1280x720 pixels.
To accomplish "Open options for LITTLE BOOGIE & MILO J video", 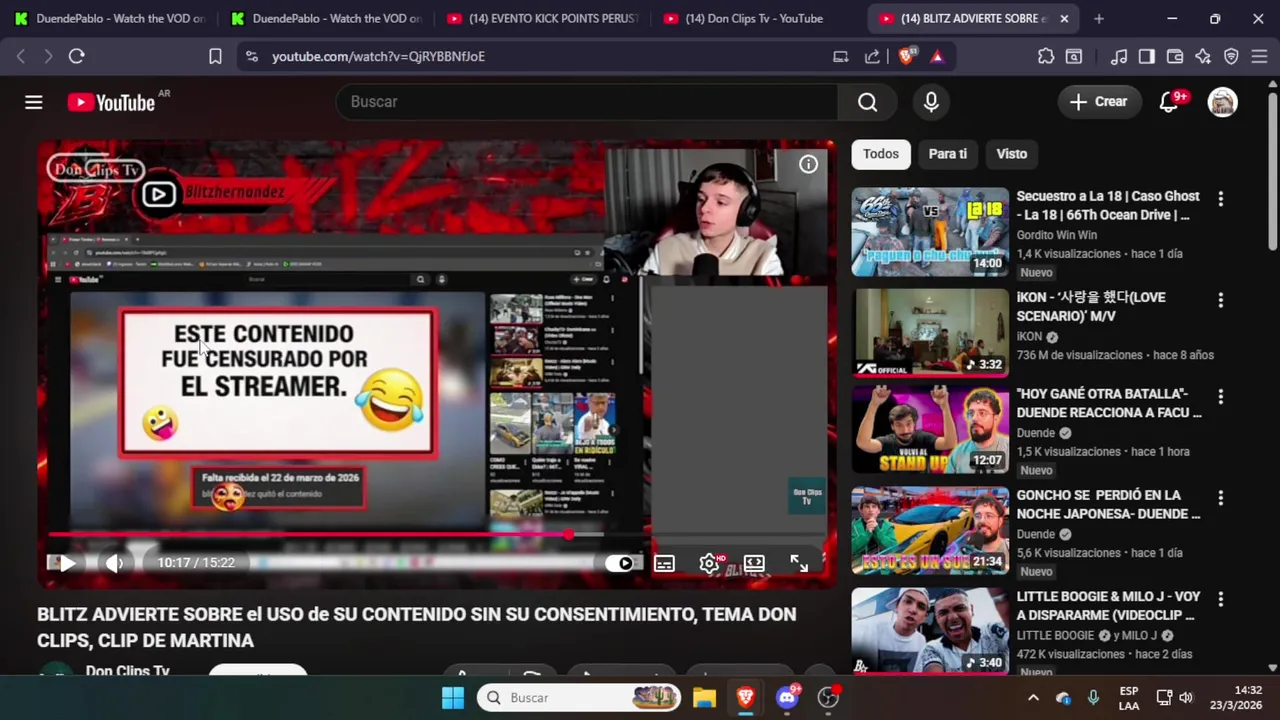I will (x=1220, y=599).
